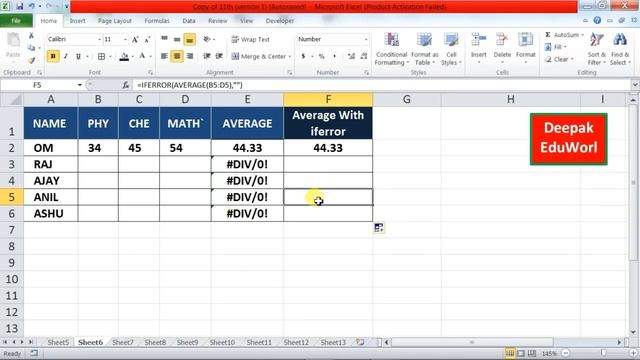The width and height of the screenshot is (640, 360).
Task: Click the zoom slider handle
Action: click(603, 353)
